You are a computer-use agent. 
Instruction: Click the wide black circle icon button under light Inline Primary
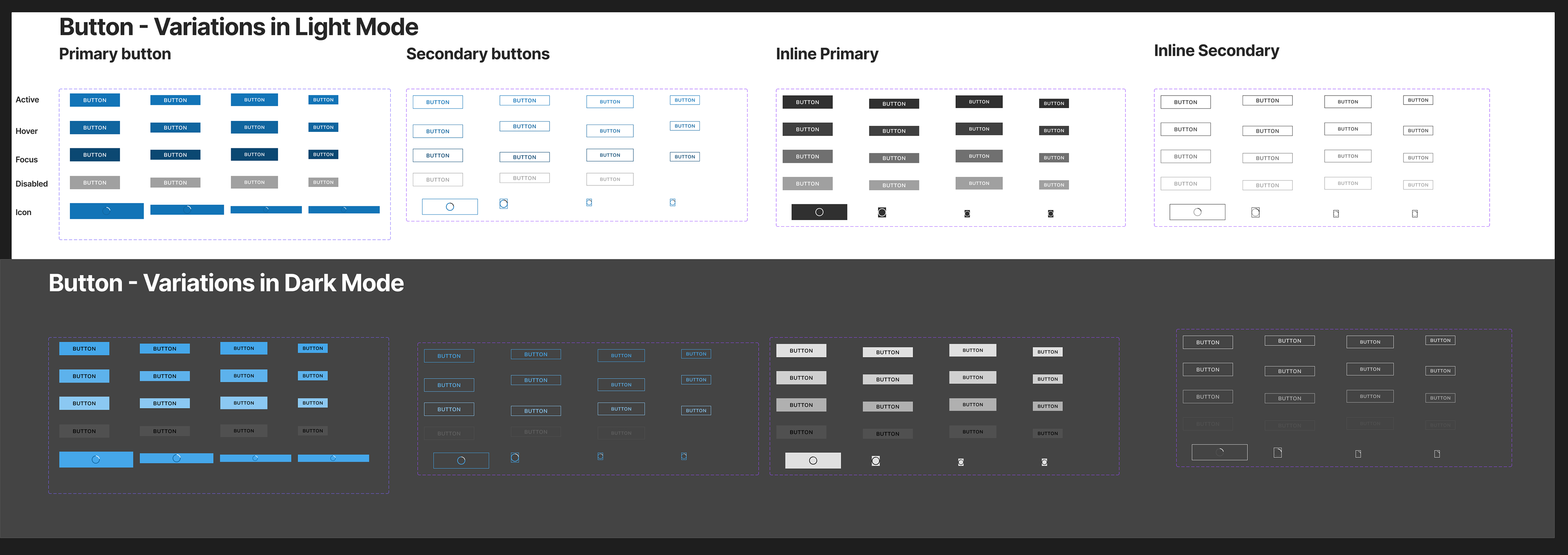click(819, 212)
